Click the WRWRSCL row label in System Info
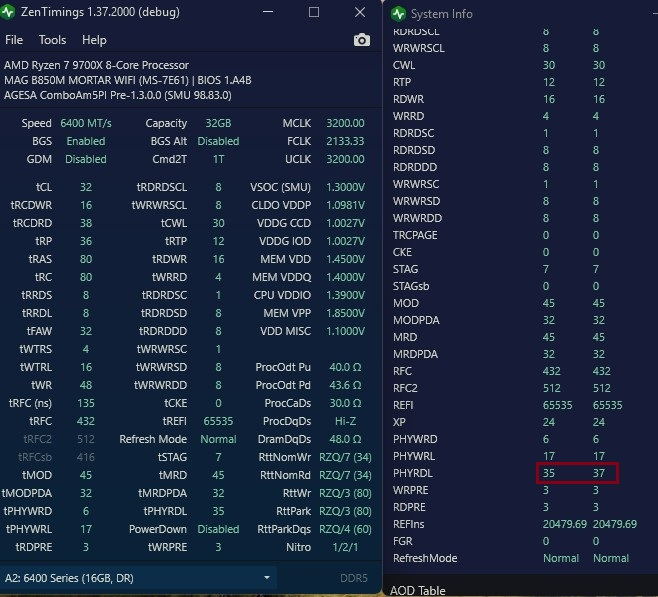The image size is (658, 597). tap(418, 48)
